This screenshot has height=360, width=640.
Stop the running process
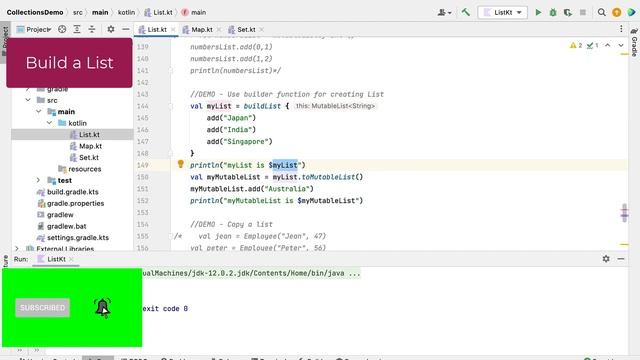pyautogui.click(x=583, y=12)
